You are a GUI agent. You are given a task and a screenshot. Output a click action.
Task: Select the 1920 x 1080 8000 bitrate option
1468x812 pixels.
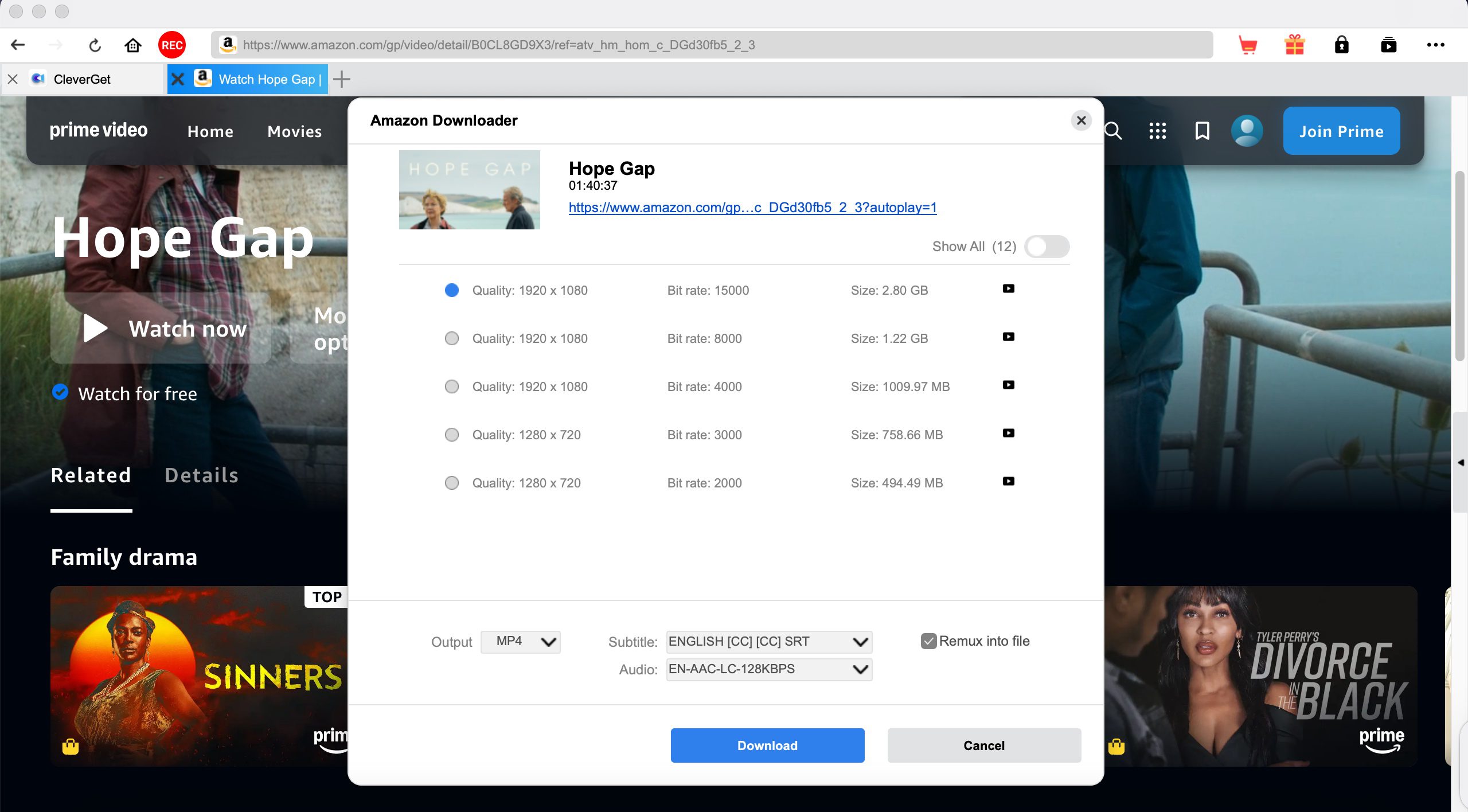(x=452, y=338)
